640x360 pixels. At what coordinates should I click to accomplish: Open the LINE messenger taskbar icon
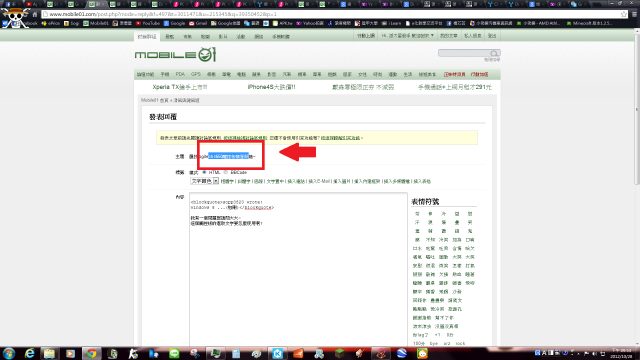click(174, 353)
